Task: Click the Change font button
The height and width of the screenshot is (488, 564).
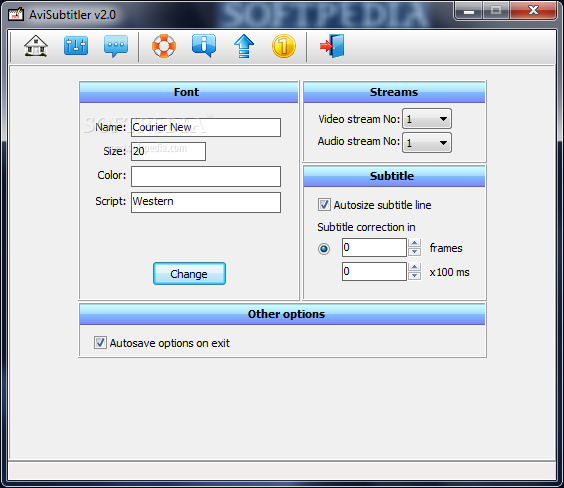Action: tap(189, 274)
